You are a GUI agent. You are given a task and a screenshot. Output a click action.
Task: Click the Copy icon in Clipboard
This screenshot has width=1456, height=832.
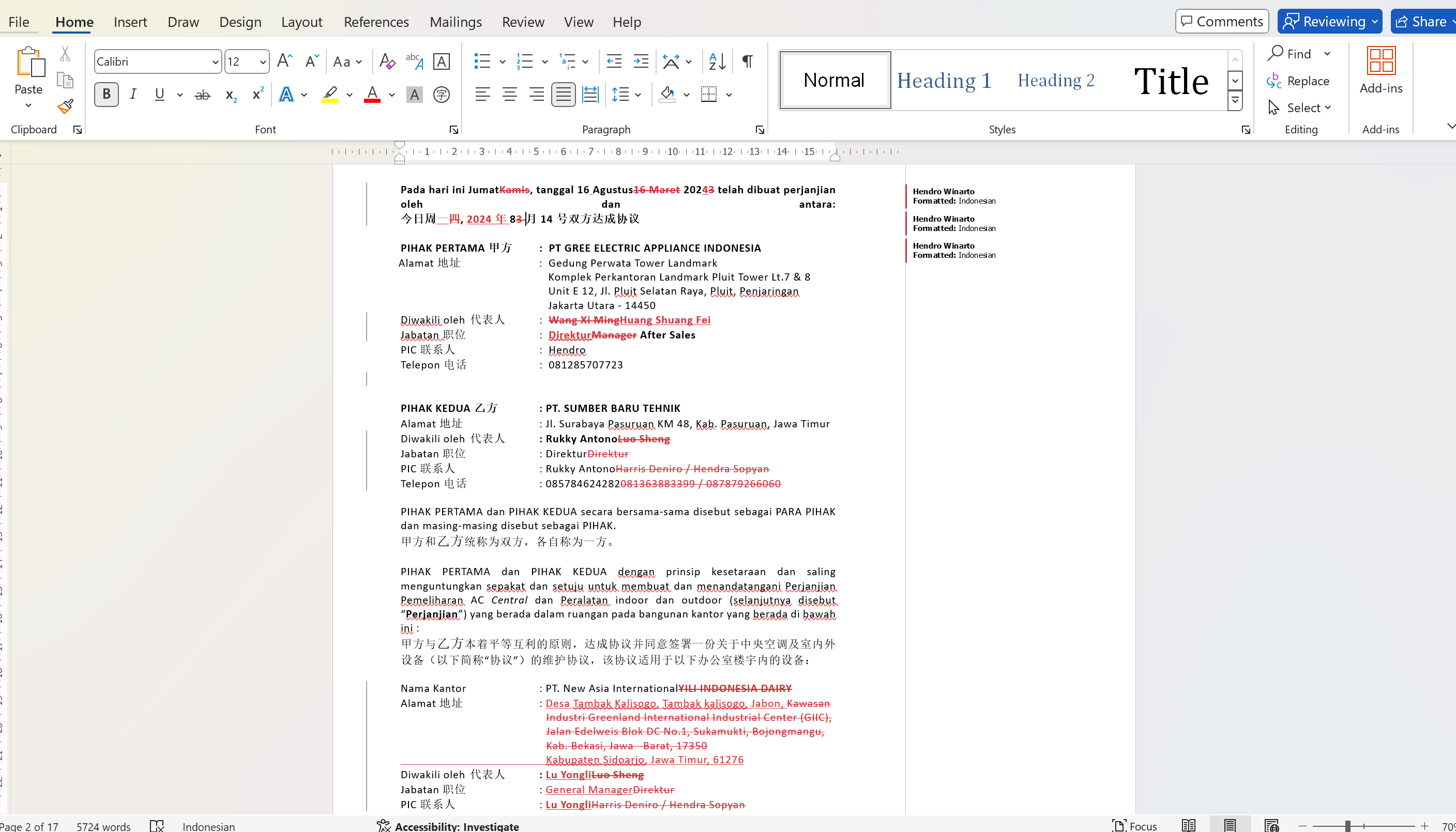pyautogui.click(x=65, y=80)
